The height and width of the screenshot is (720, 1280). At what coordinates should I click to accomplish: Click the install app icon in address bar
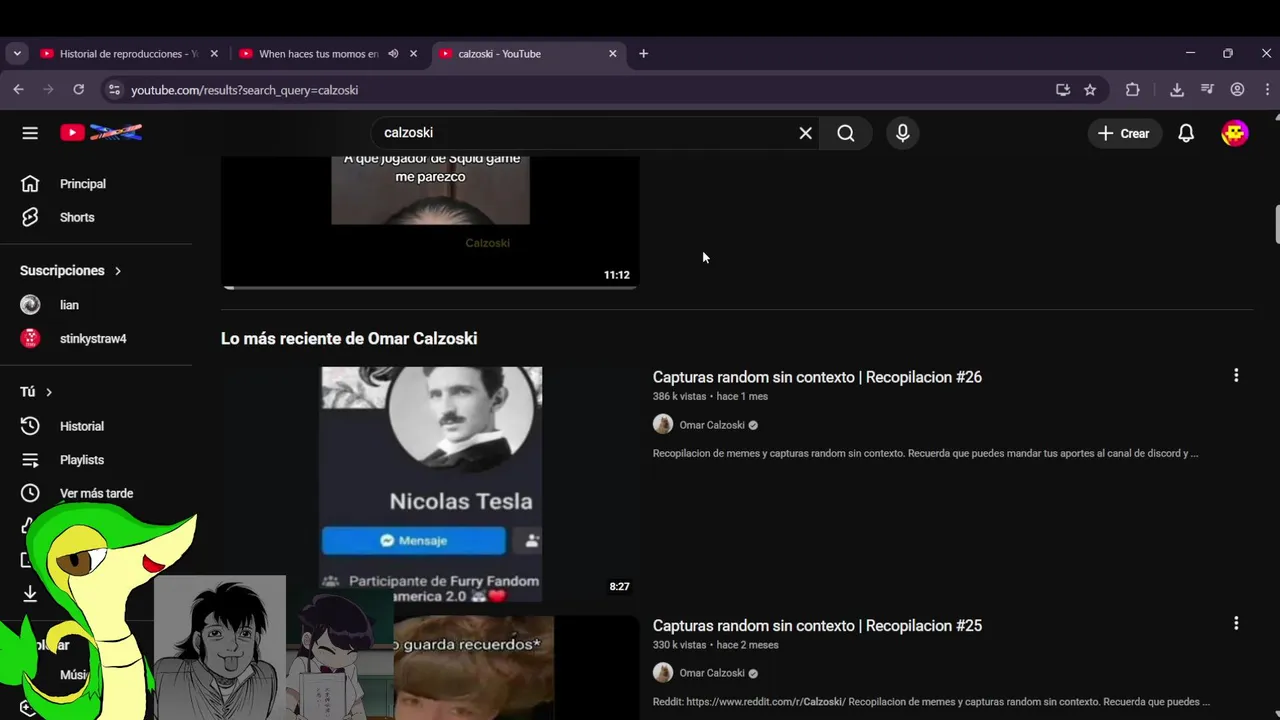(1063, 90)
